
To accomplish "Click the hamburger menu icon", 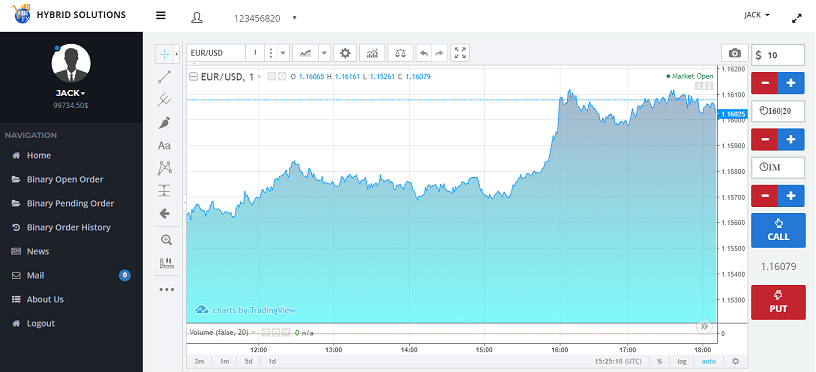I will [161, 16].
